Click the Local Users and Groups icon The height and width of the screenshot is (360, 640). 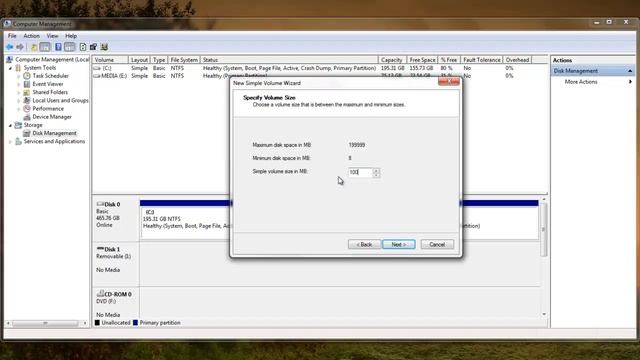pos(27,100)
